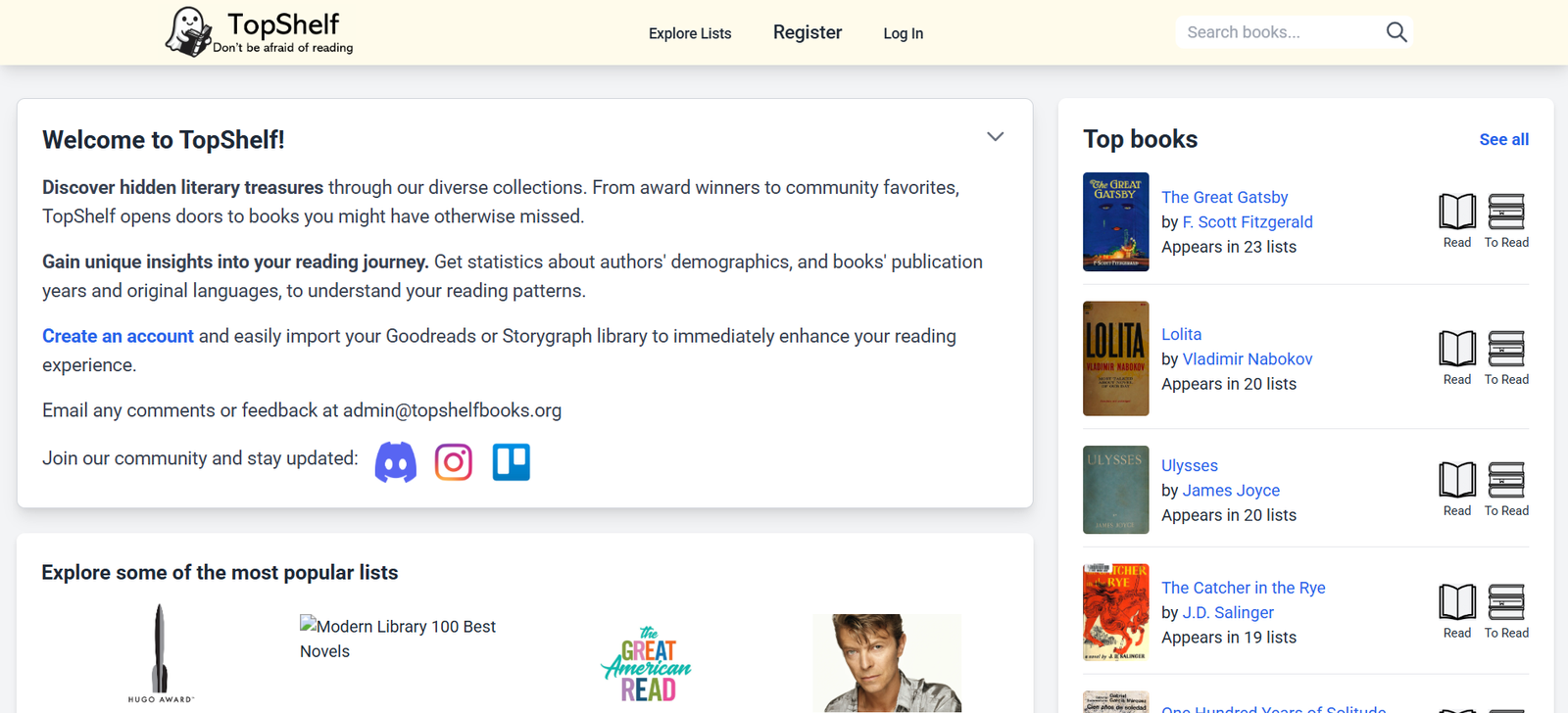Open the Instagram icon link

click(x=454, y=462)
